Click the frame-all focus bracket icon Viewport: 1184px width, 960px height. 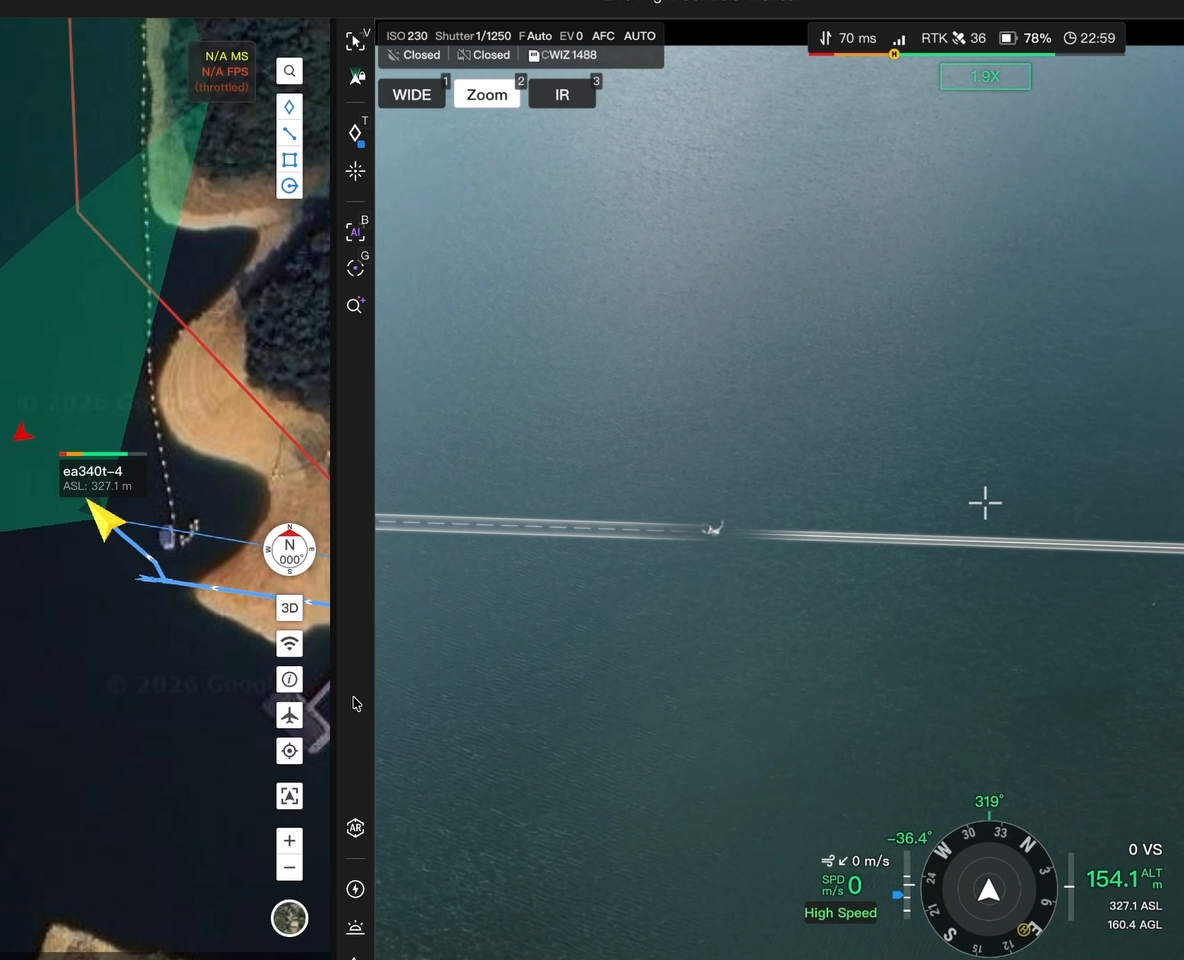[x=289, y=795]
